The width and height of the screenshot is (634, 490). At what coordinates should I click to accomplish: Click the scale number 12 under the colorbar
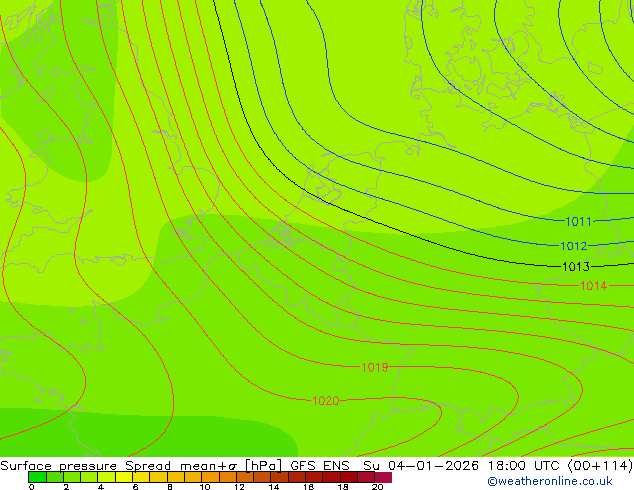pos(239,487)
